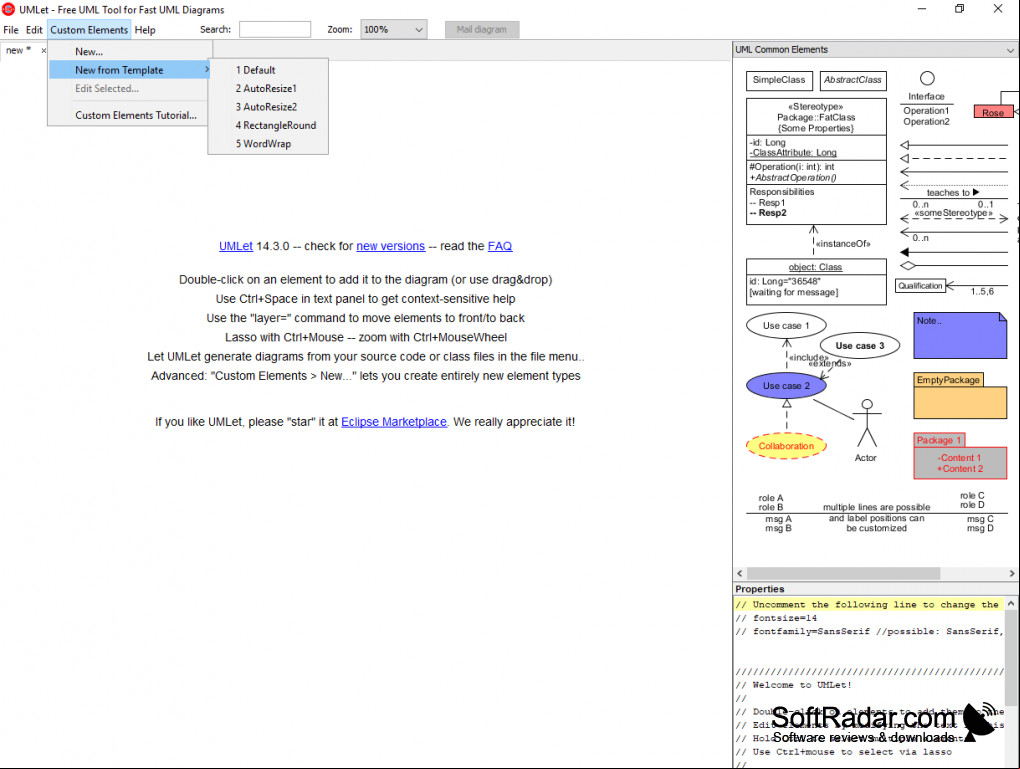This screenshot has width=1020, height=769.
Task: Select the bold Use case 3 ellipse
Action: coord(859,345)
